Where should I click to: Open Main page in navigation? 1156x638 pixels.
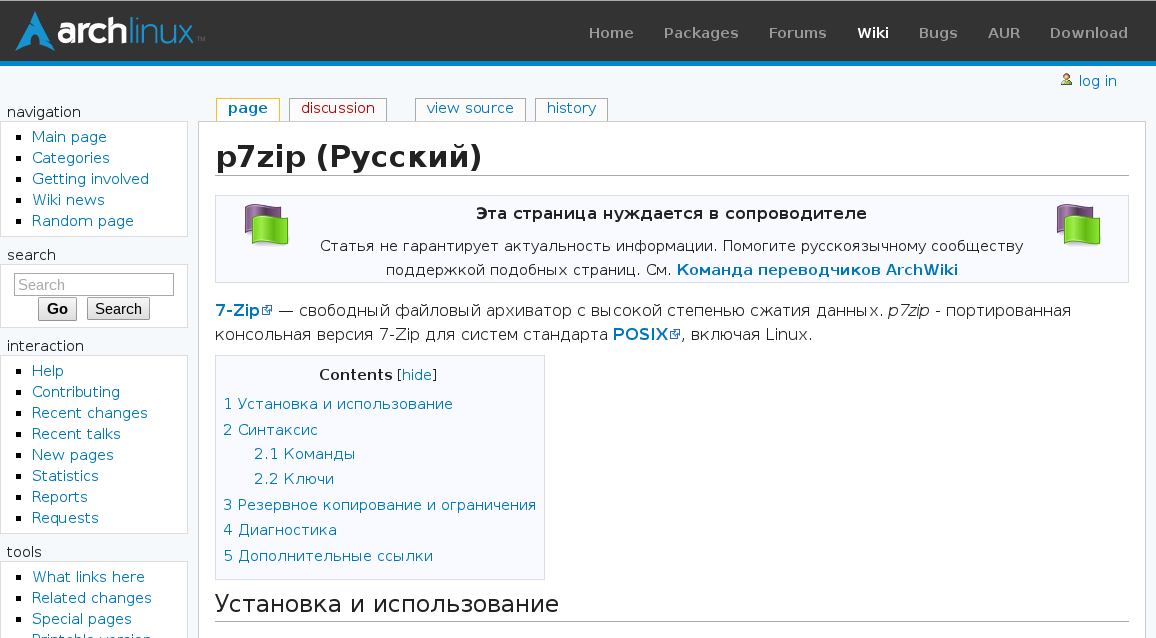tap(69, 137)
